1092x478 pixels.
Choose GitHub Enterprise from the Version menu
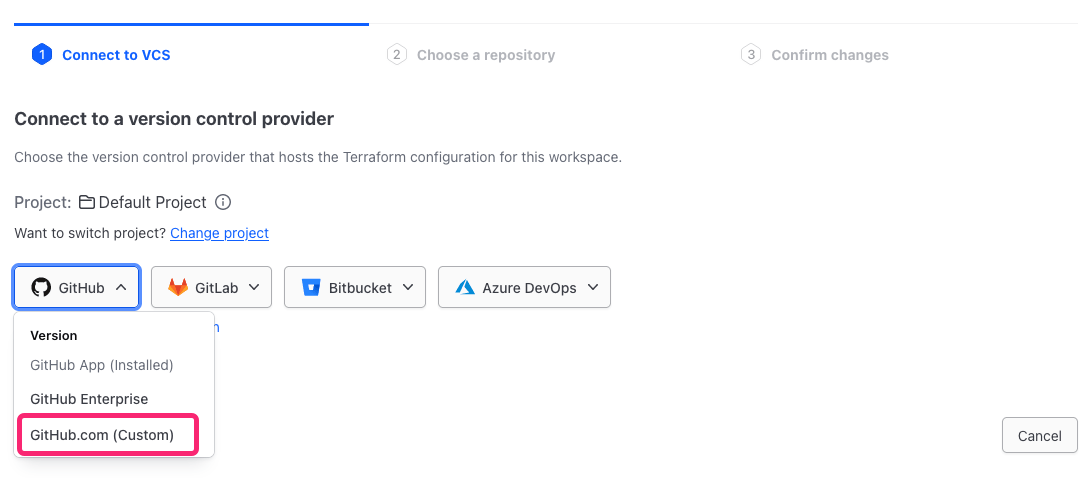click(x=89, y=399)
